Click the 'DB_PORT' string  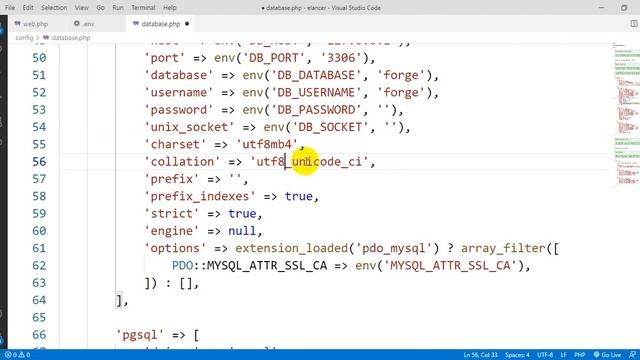point(273,58)
